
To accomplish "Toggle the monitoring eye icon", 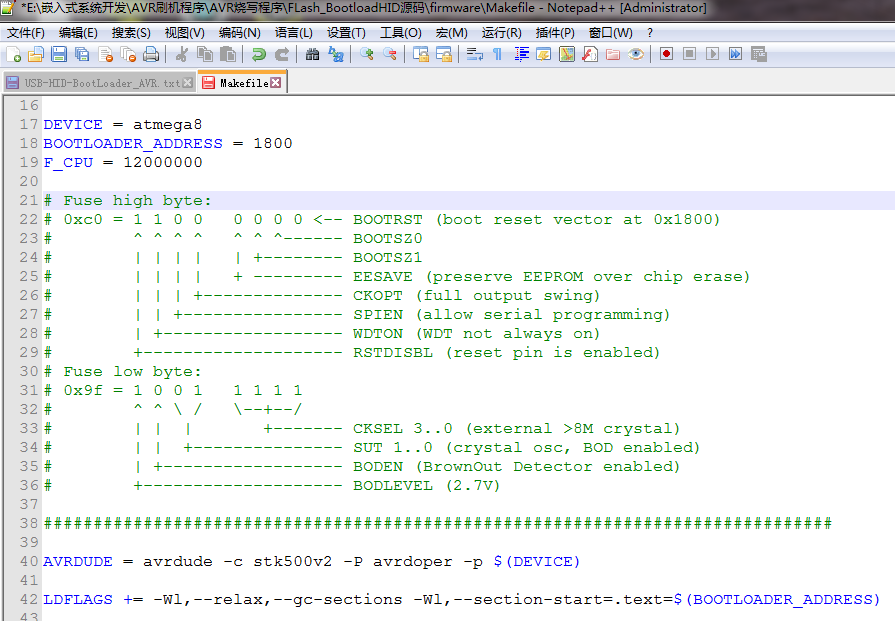I will click(x=635, y=54).
